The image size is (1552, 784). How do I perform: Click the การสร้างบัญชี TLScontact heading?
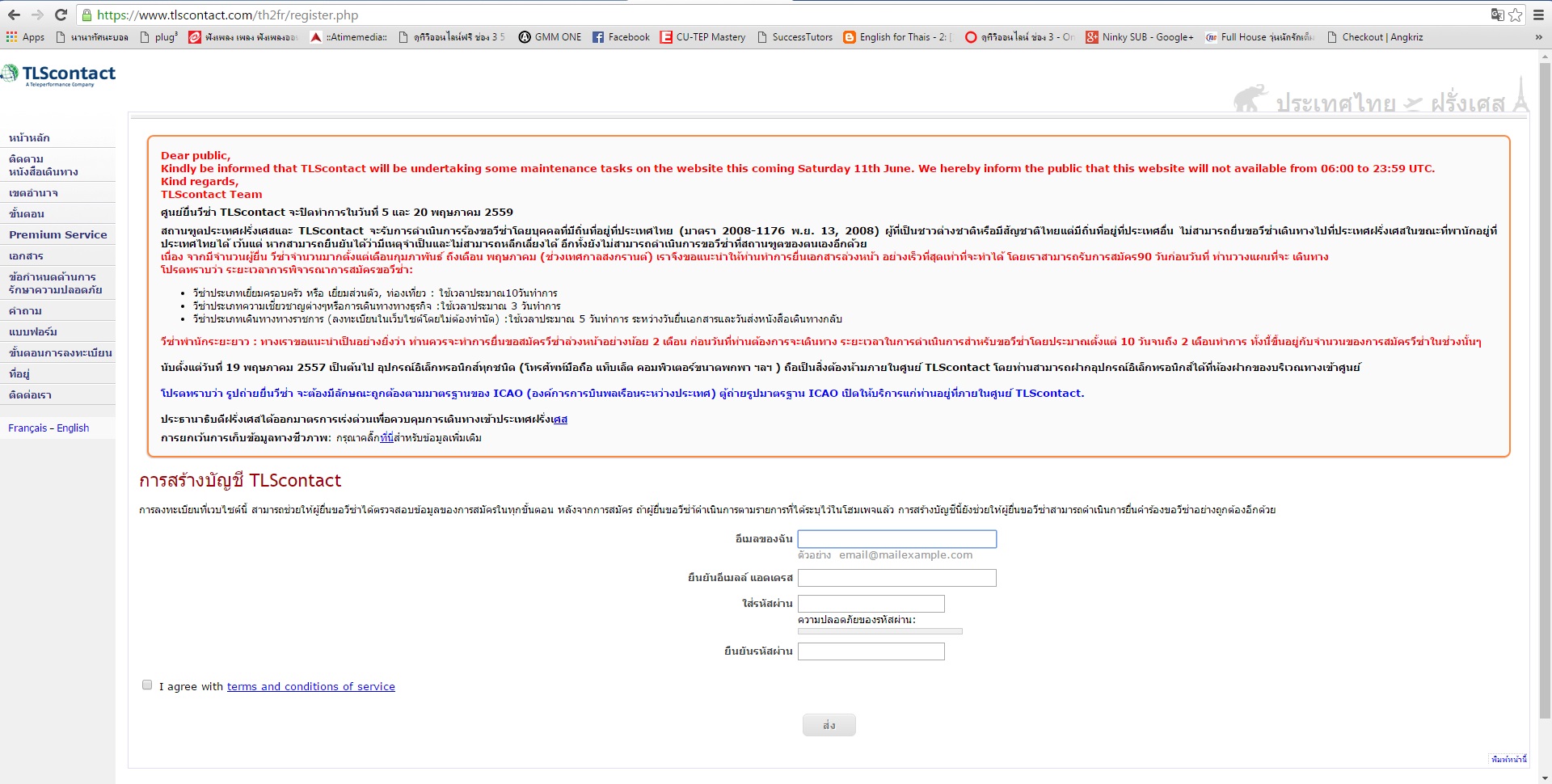tap(240, 480)
